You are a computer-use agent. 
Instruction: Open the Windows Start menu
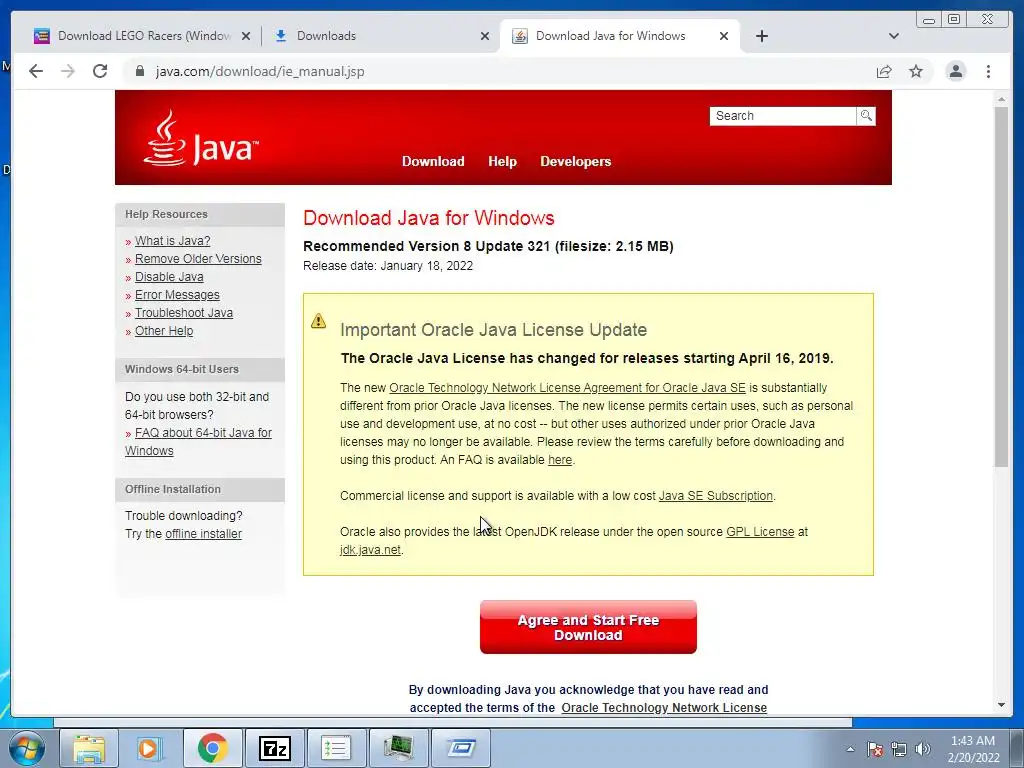(x=27, y=748)
